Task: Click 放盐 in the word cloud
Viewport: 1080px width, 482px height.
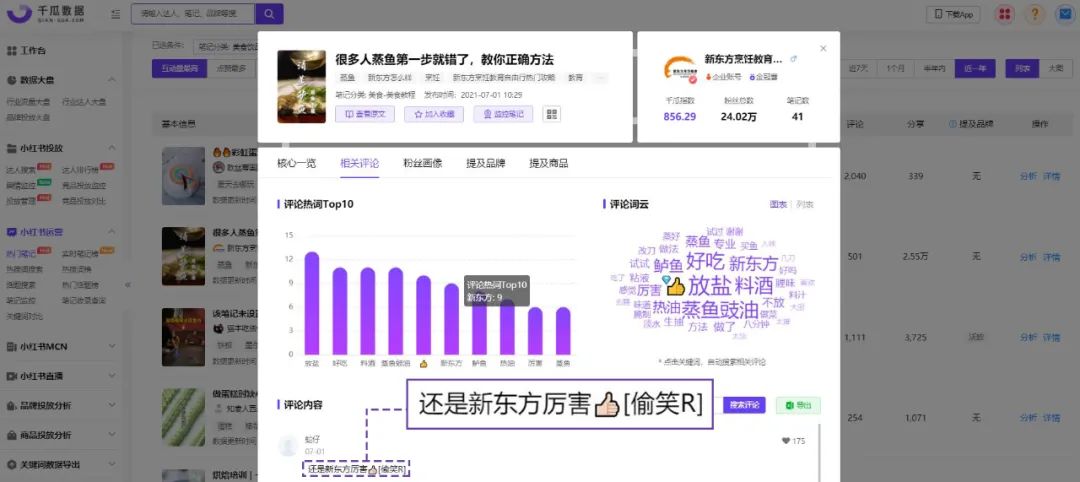Action: coord(709,286)
